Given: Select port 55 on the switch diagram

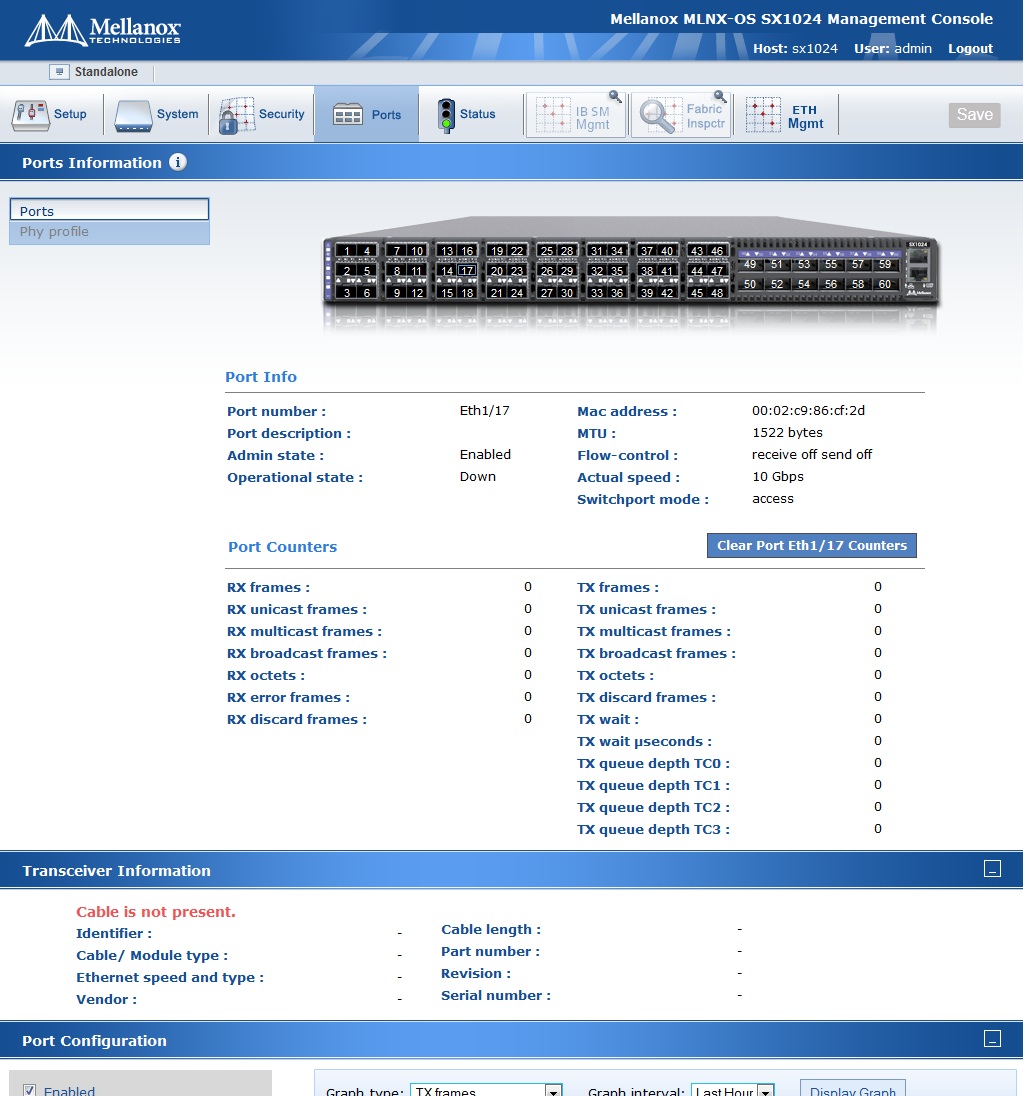Looking at the screenshot, I should tap(831, 264).
